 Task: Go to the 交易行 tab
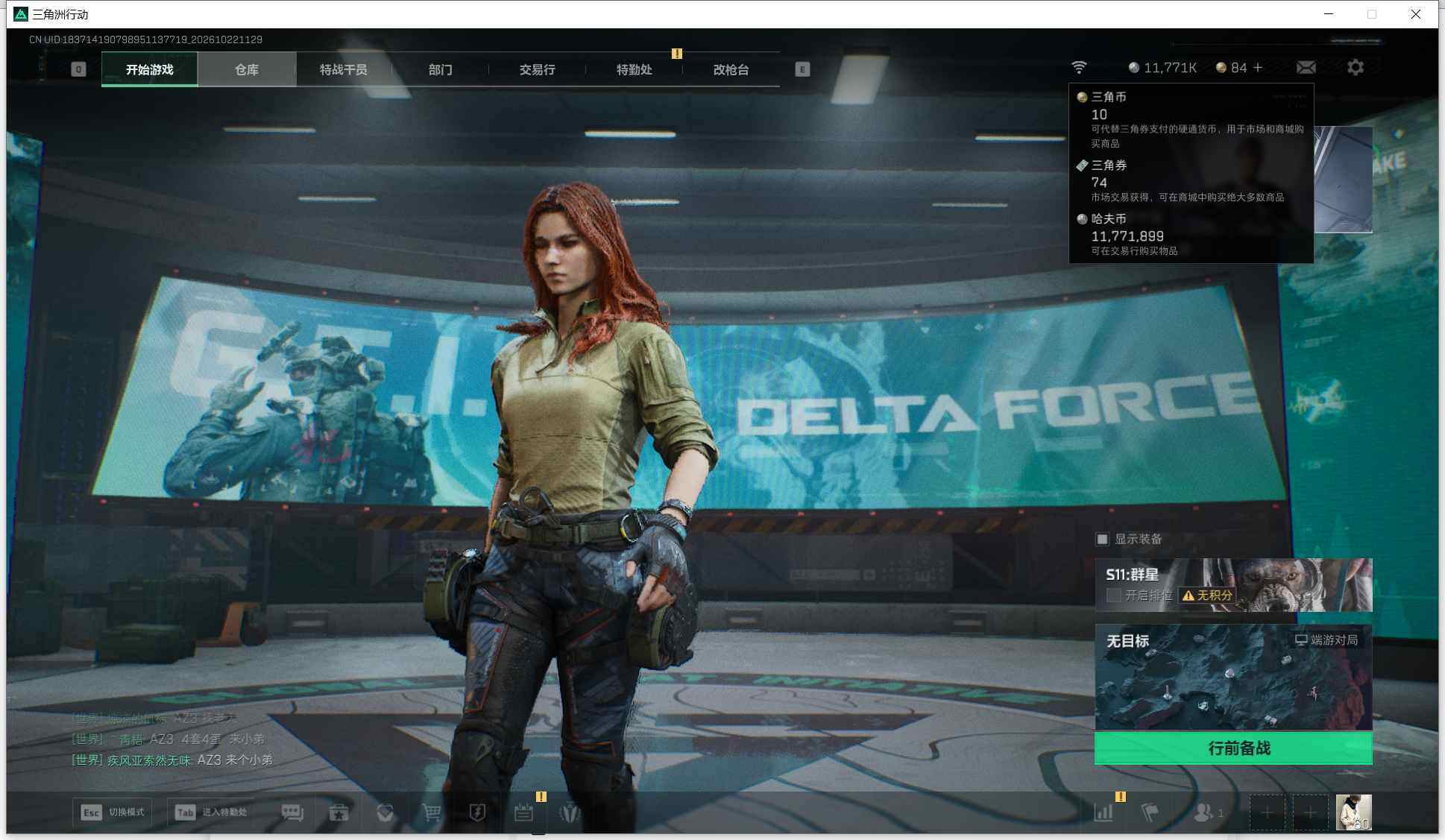[538, 69]
